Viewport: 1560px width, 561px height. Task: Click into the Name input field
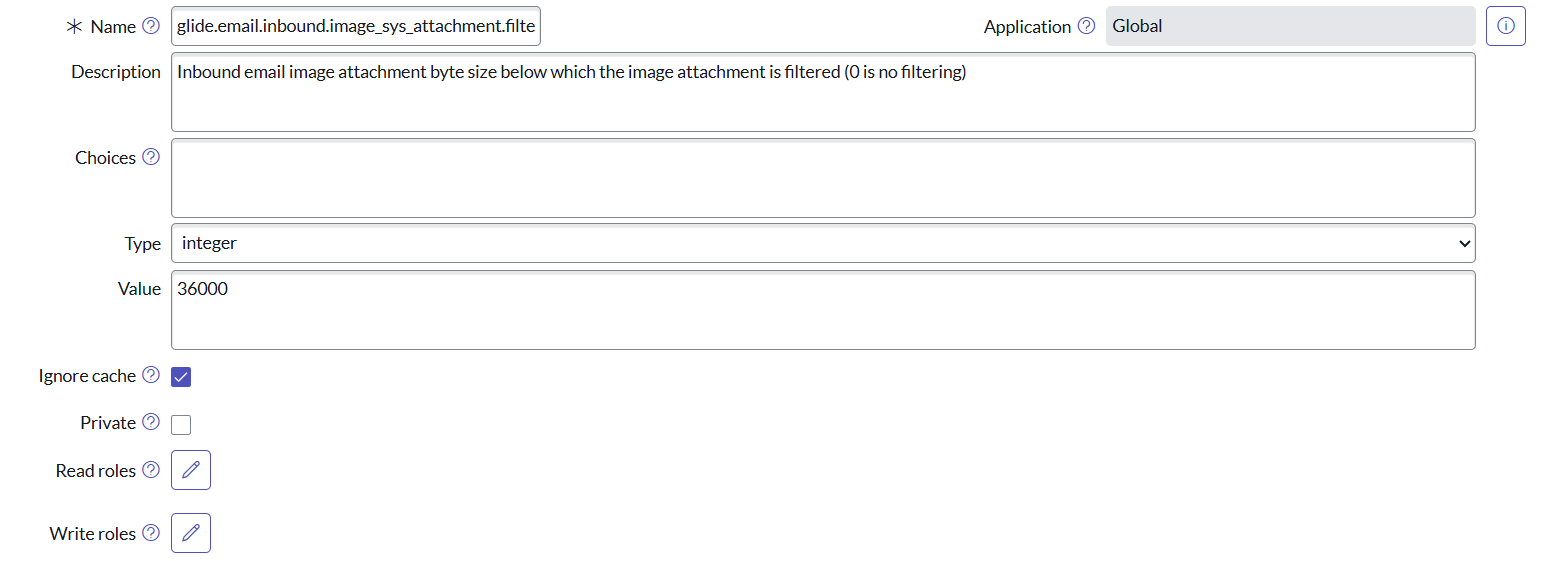pos(356,27)
